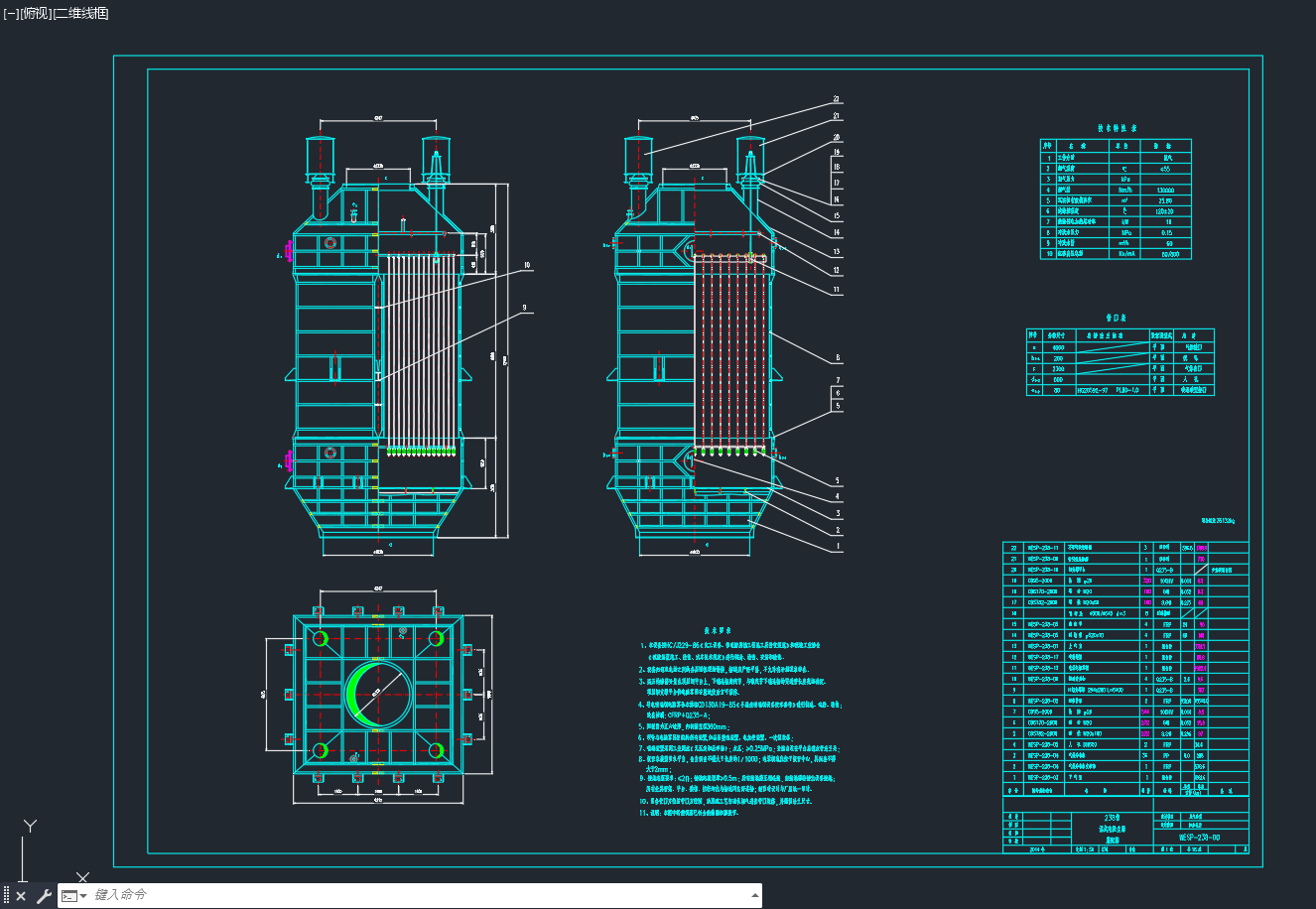
Task: Expand the command line history arrow
Action: (x=755, y=895)
